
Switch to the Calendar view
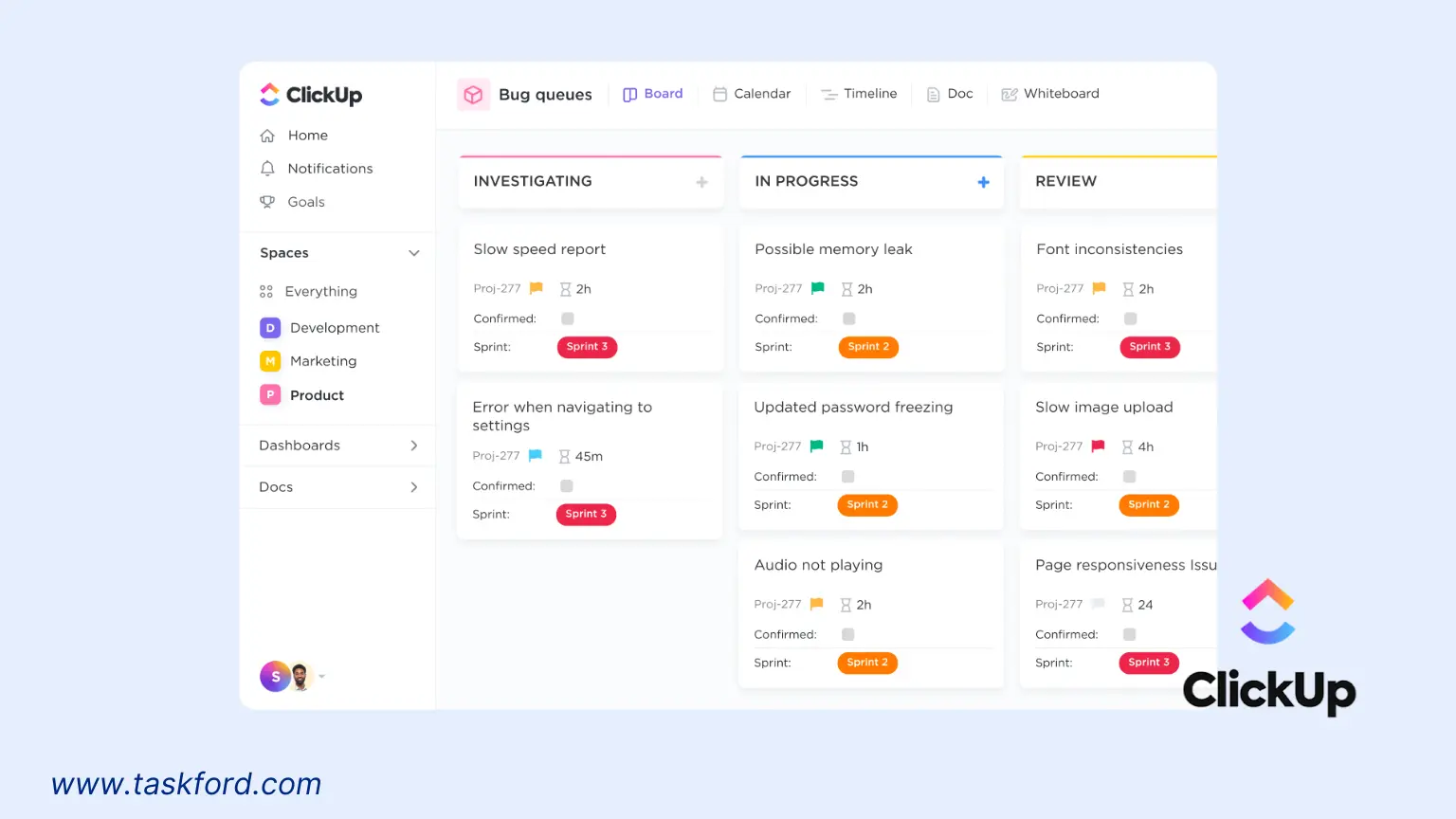pos(752,93)
